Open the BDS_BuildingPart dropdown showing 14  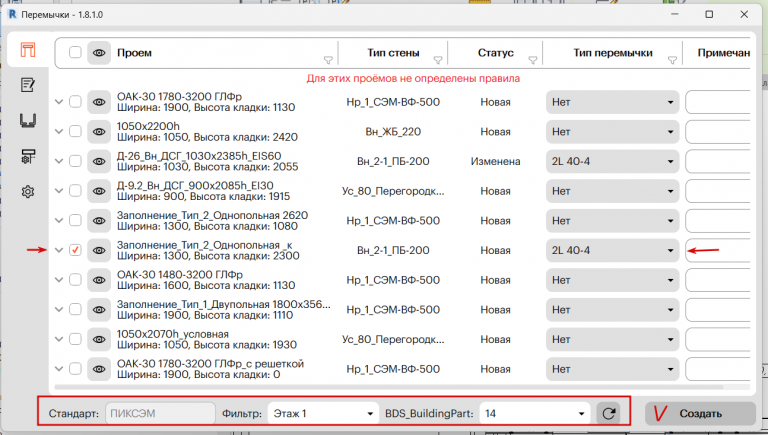click(534, 412)
